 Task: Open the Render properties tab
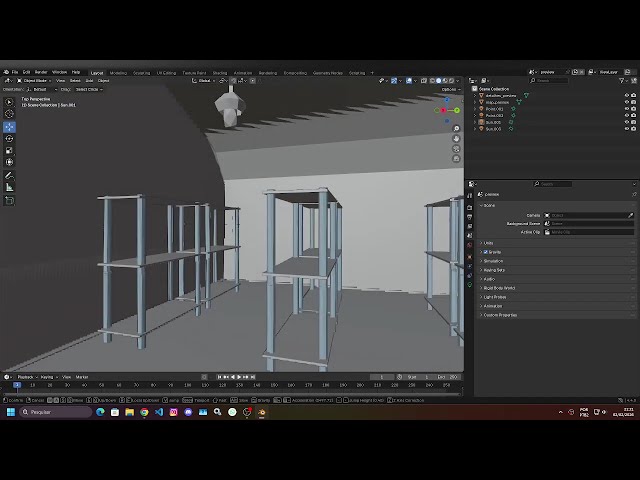coord(469,208)
